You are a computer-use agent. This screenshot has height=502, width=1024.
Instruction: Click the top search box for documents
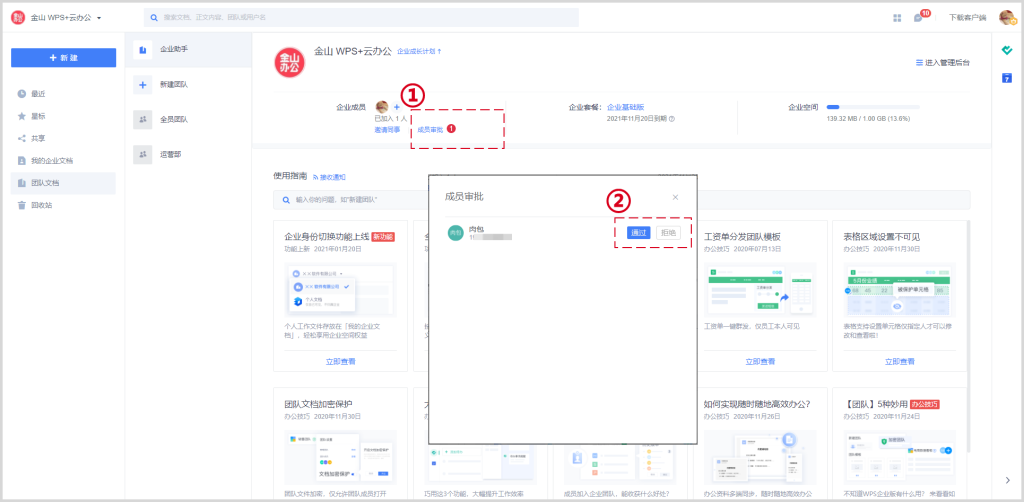[x=361, y=18]
